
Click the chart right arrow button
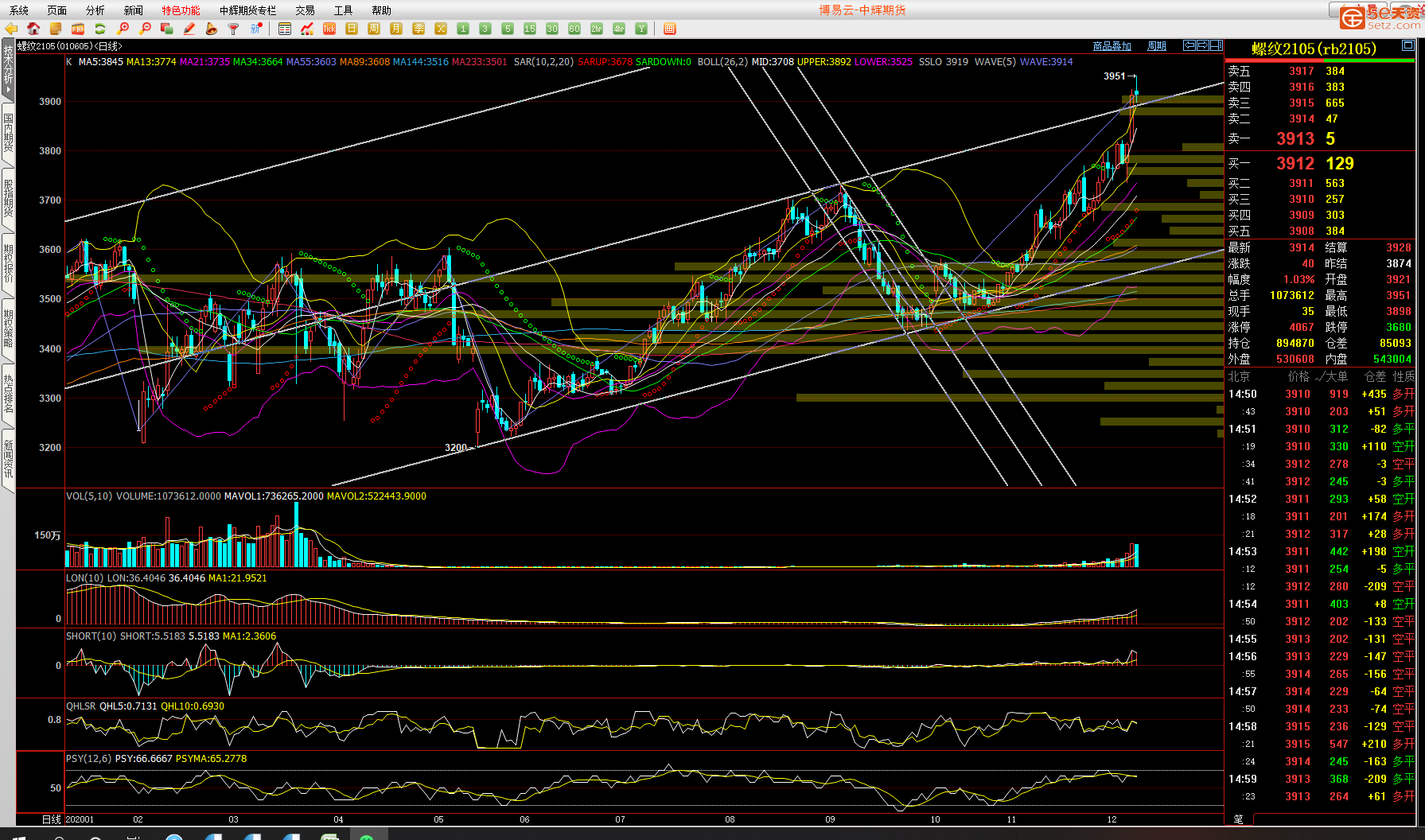click(x=1203, y=45)
